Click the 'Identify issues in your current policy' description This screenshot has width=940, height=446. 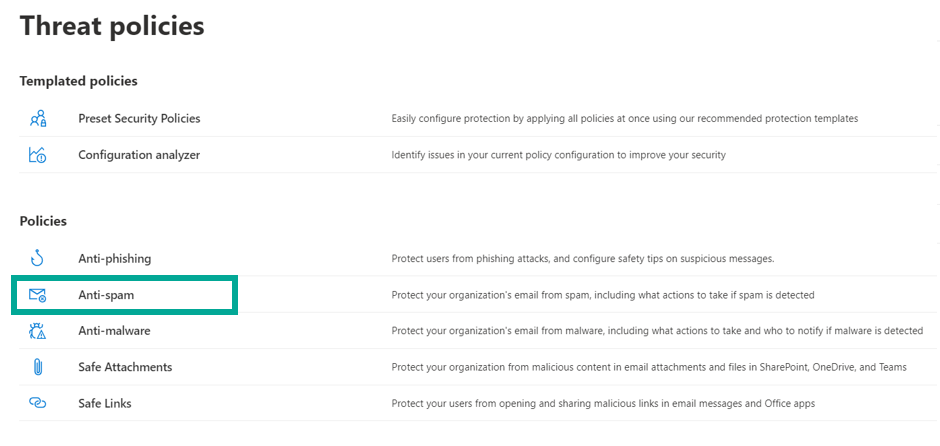click(x=558, y=155)
